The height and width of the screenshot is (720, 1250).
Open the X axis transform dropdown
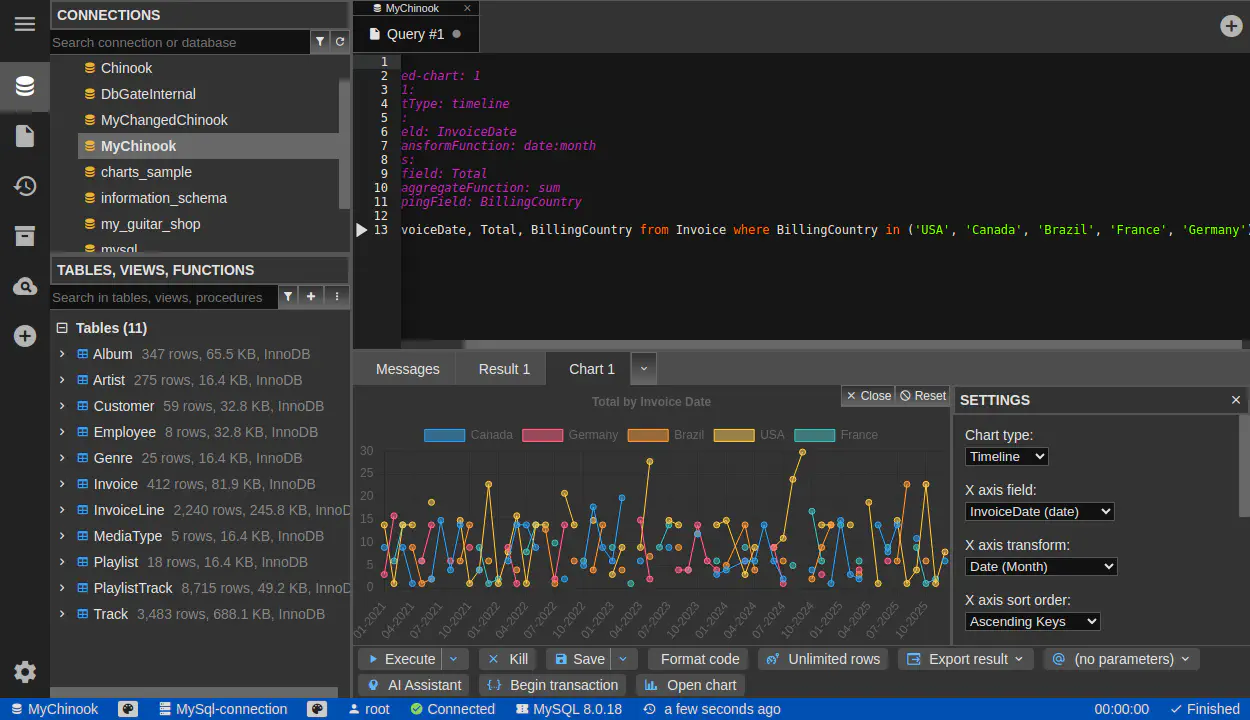pyautogui.click(x=1040, y=566)
